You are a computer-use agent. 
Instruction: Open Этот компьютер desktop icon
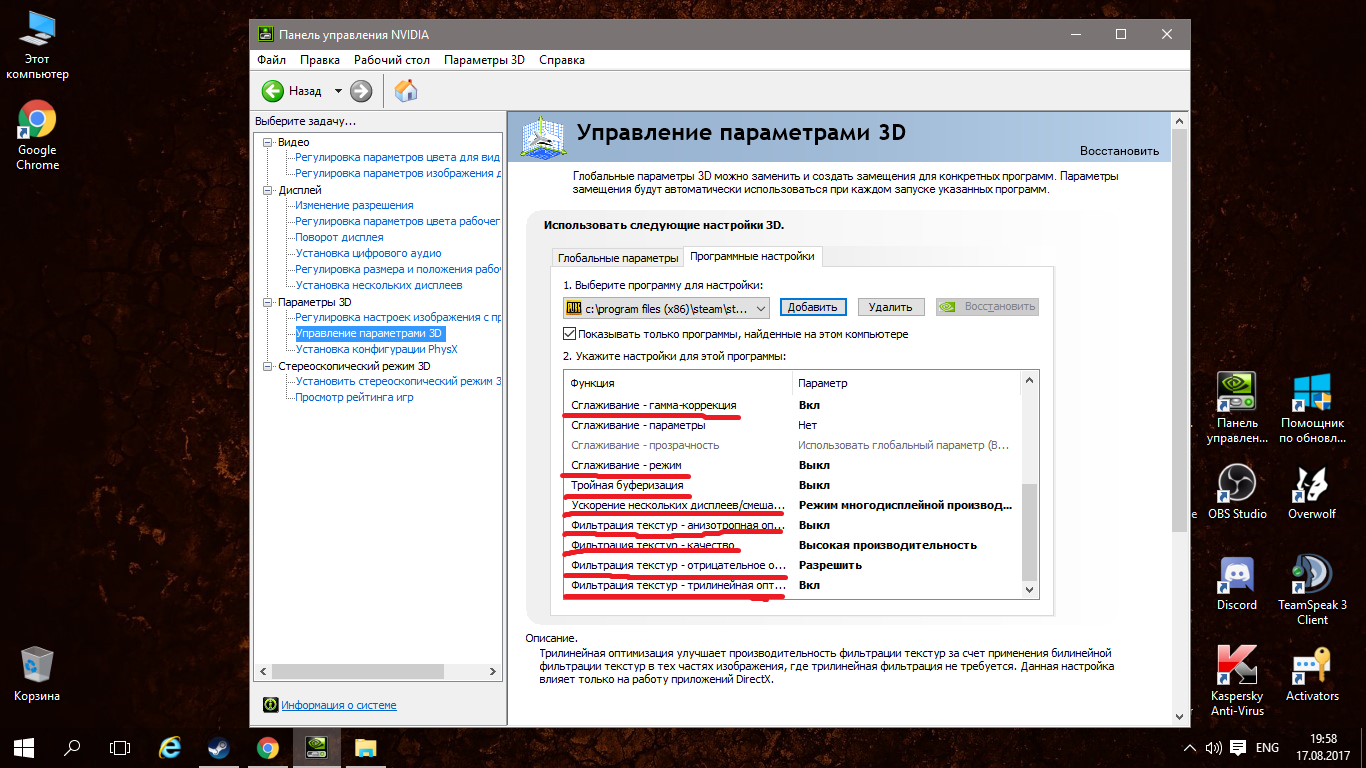click(x=37, y=45)
